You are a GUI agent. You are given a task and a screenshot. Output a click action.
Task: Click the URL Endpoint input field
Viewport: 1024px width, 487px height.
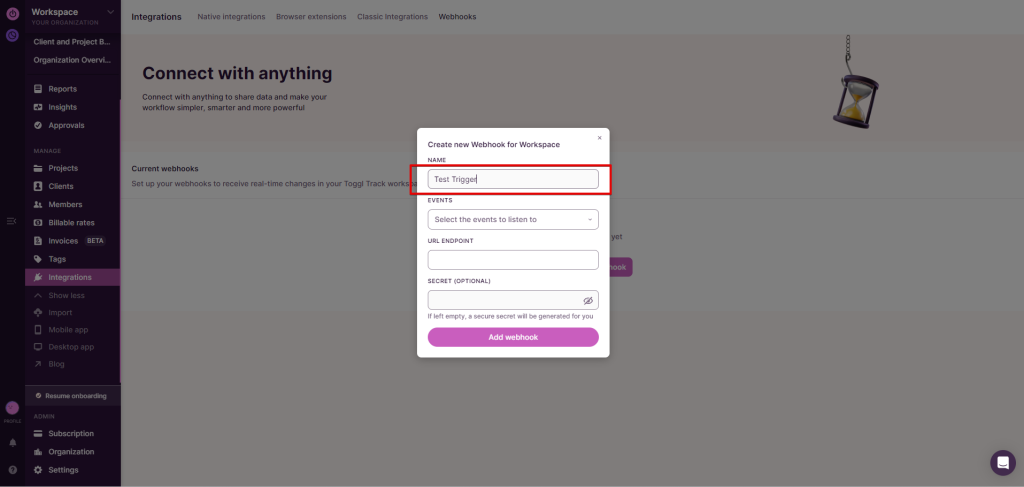pos(513,260)
